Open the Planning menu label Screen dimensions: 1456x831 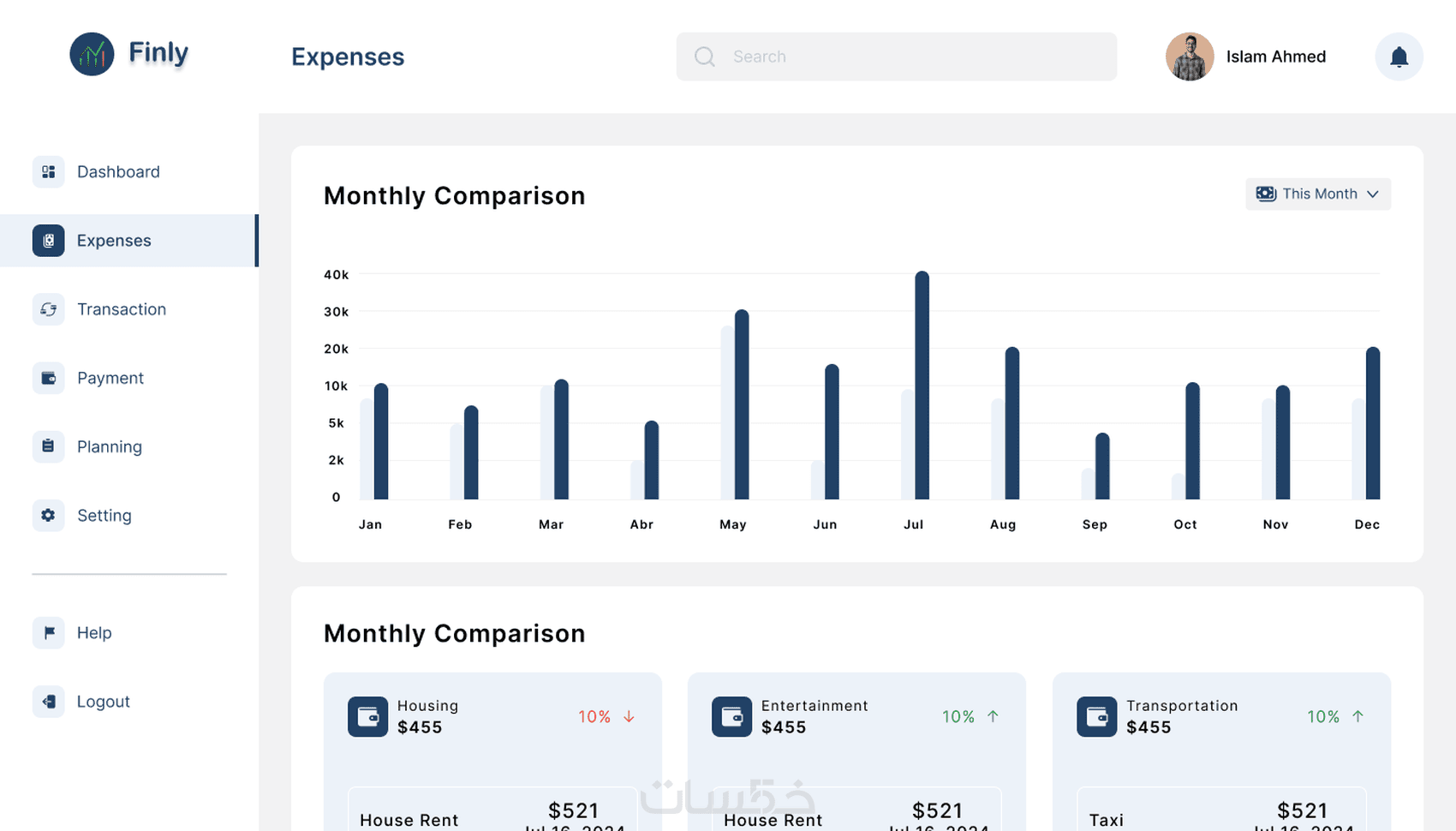pyautogui.click(x=110, y=446)
